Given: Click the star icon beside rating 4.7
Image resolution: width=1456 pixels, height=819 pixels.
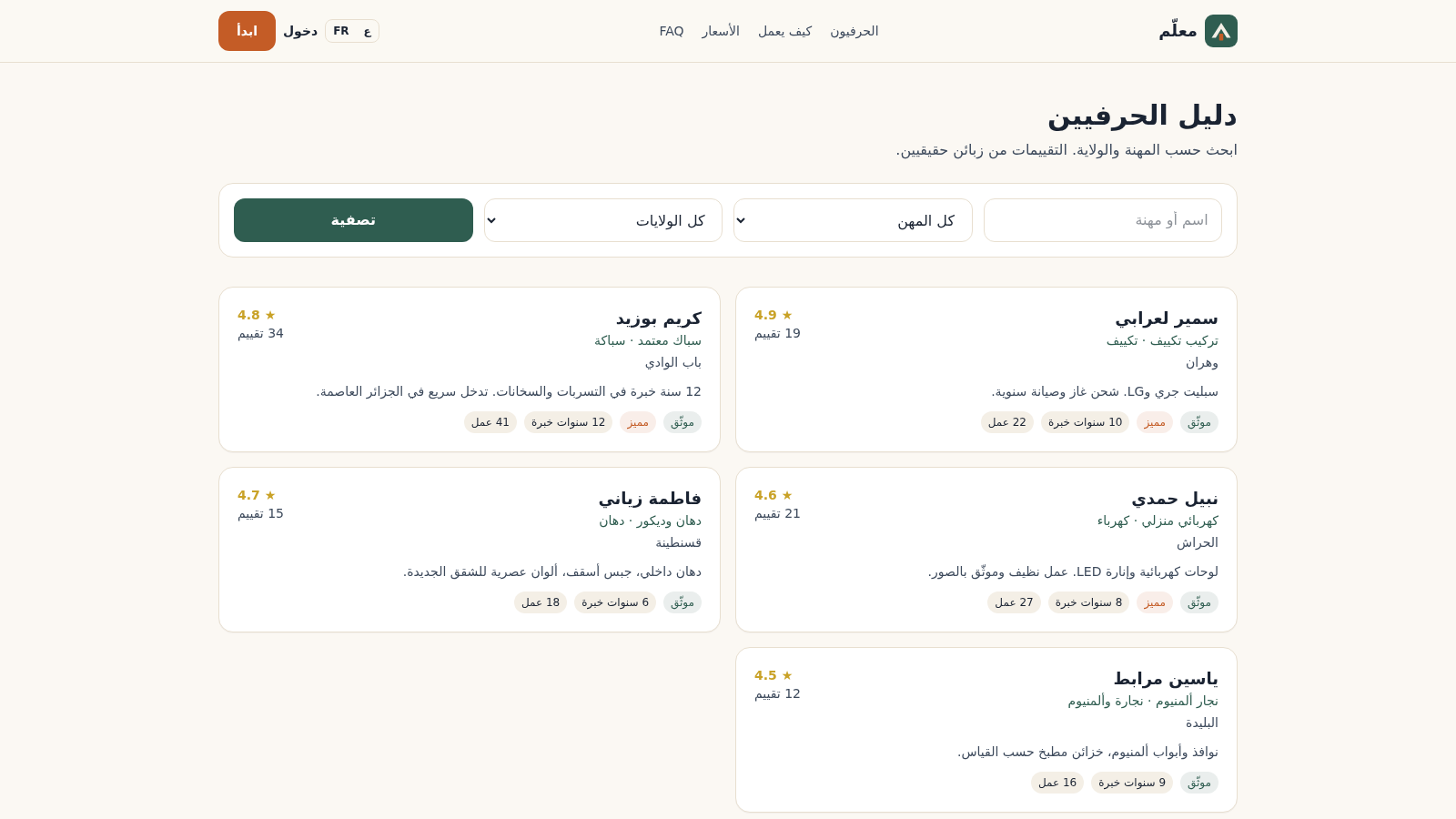Looking at the screenshot, I should point(270,495).
